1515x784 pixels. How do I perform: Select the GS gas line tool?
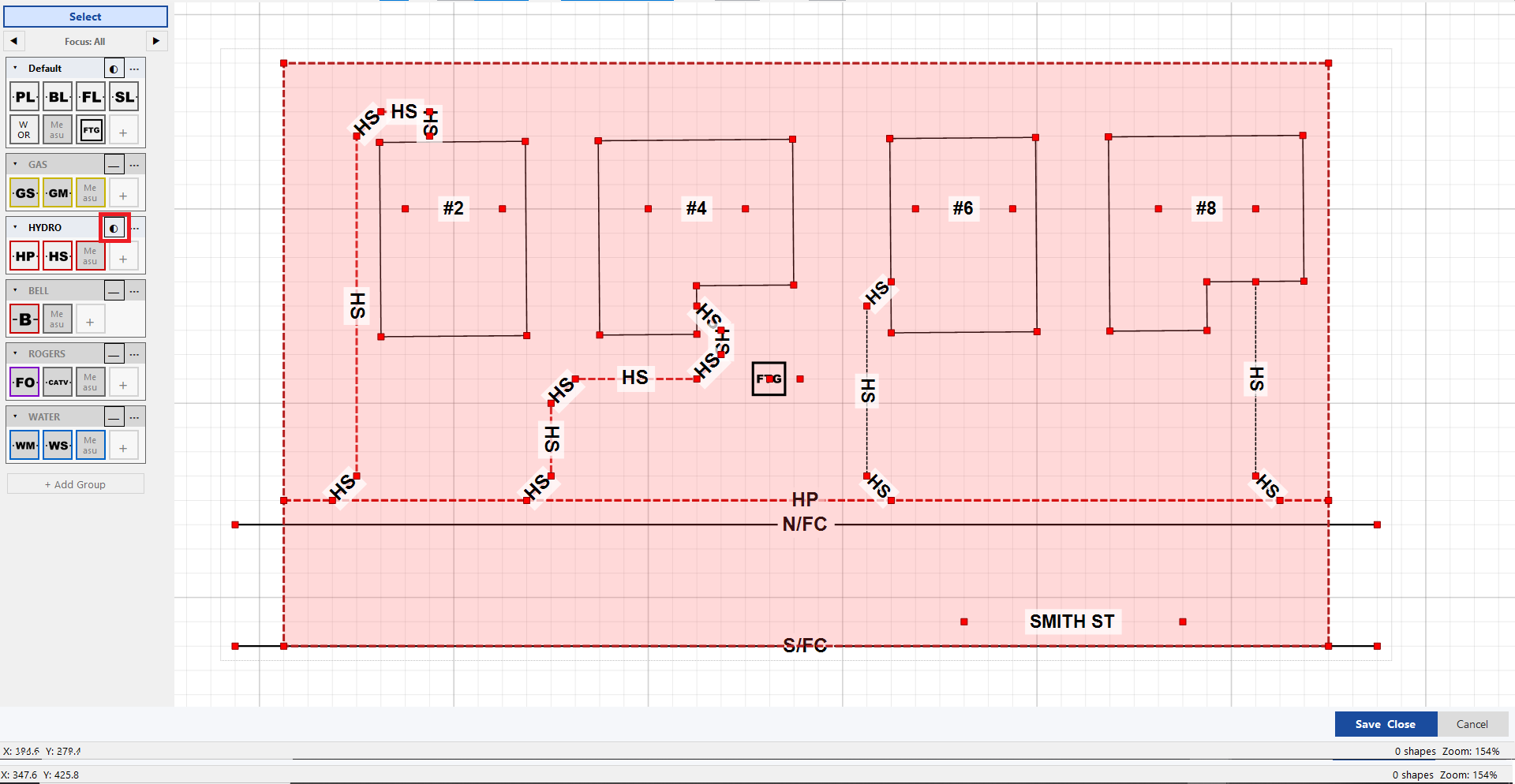point(24,192)
